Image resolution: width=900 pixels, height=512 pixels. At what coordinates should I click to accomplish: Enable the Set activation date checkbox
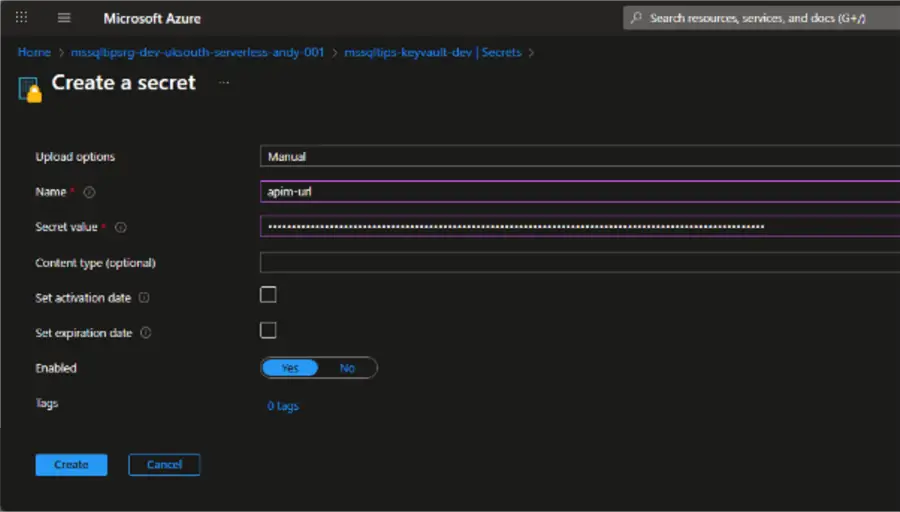click(x=268, y=294)
